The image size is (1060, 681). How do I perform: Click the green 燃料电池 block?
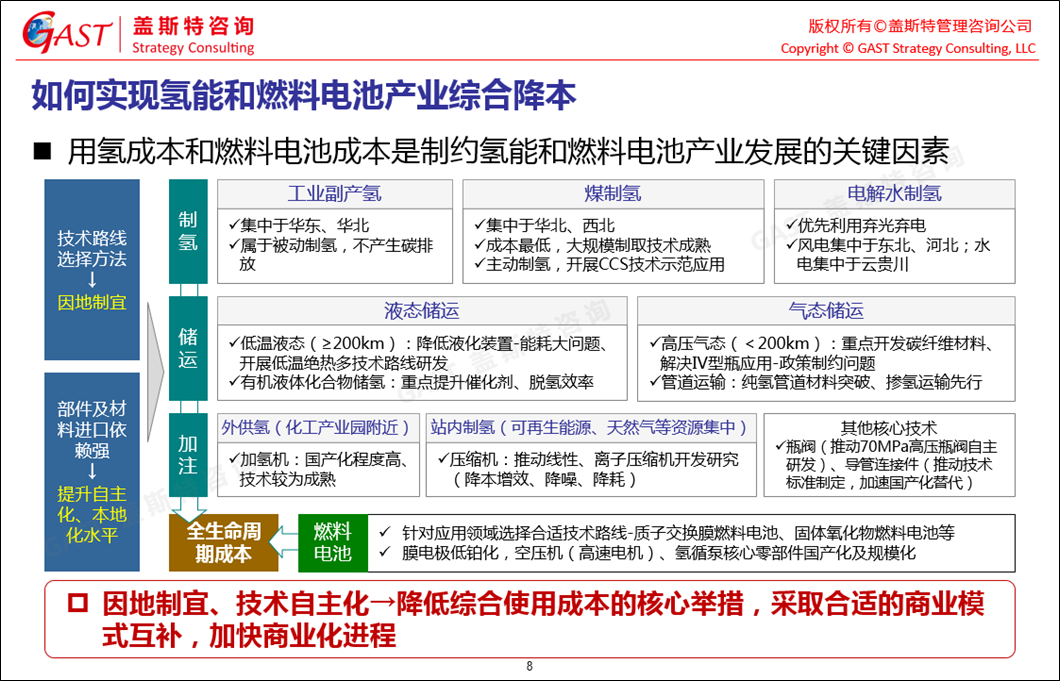[332, 541]
